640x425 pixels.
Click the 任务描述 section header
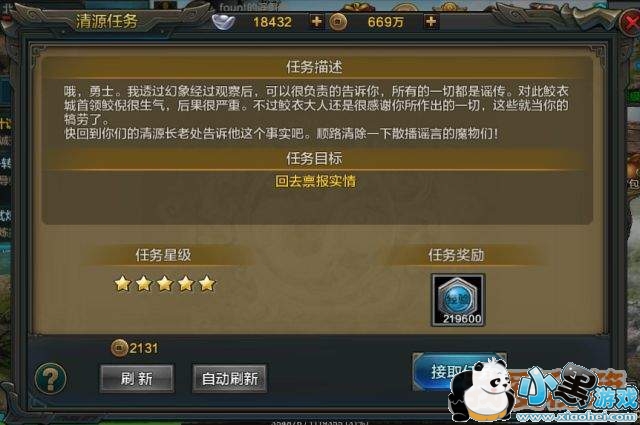pyautogui.click(x=314, y=67)
